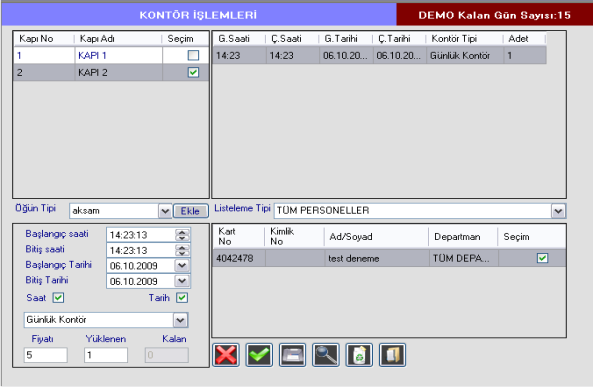This screenshot has height=387, width=593.
Task: Uncheck the Seçim box for KAPI 2
Action: [193, 72]
